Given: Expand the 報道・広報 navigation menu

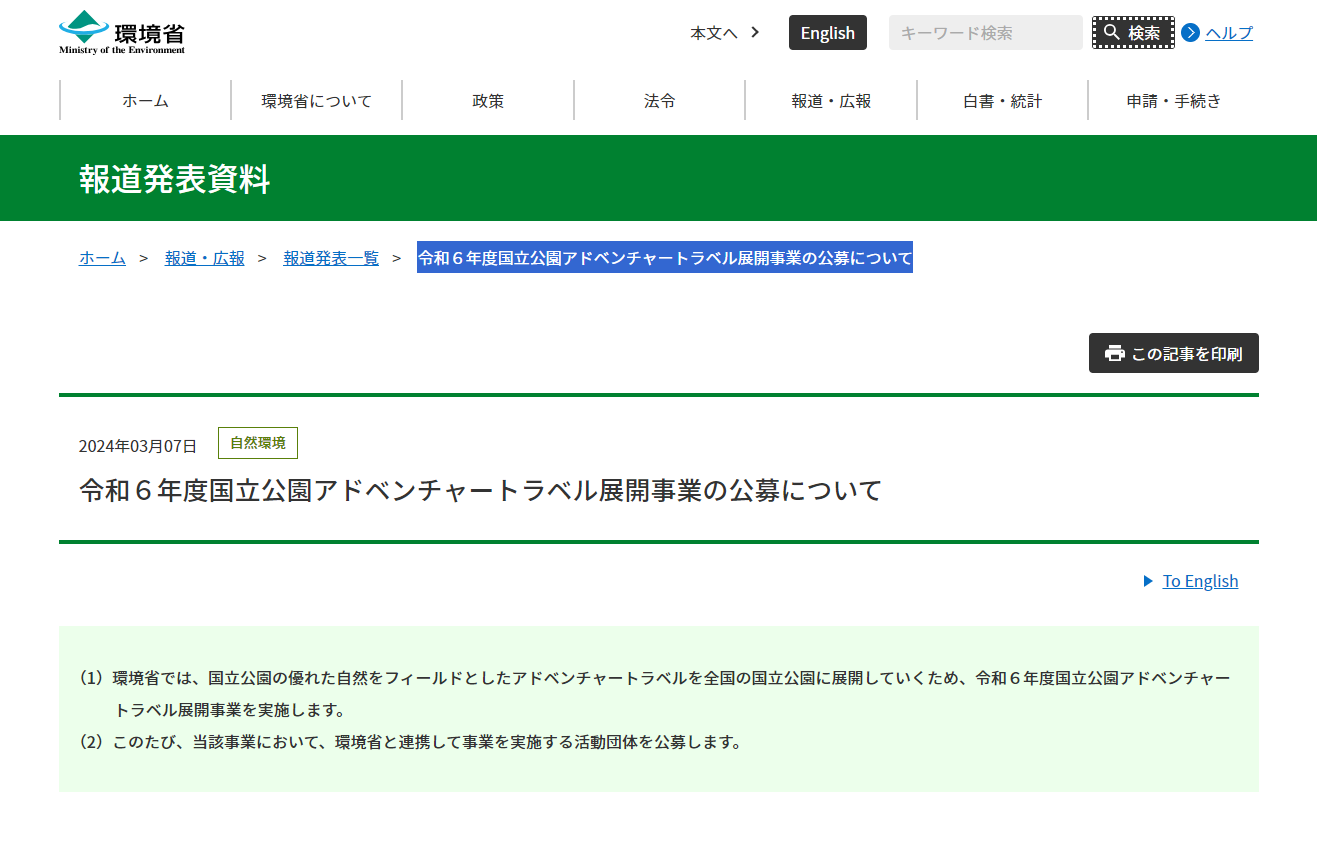Looking at the screenshot, I should 831,100.
